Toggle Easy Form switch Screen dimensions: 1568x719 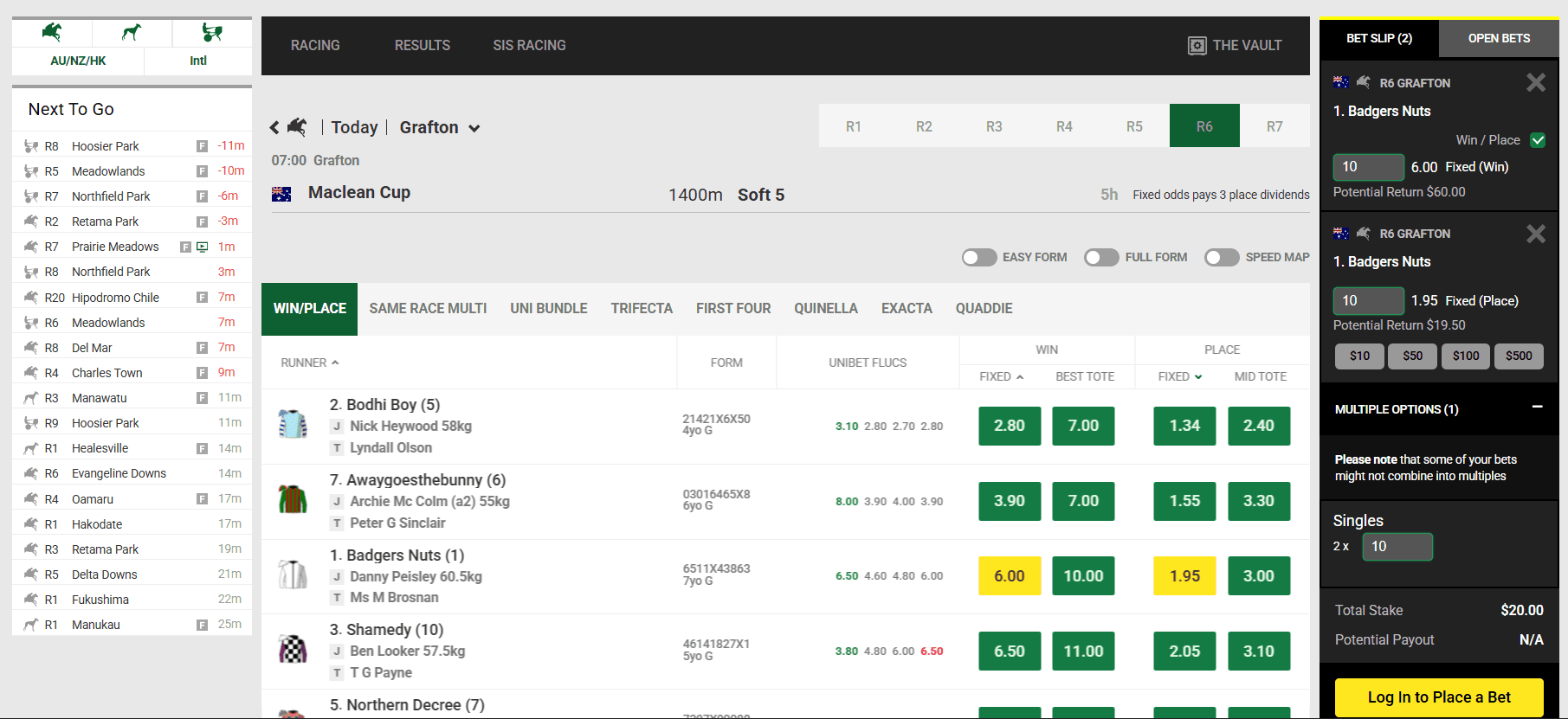(x=979, y=258)
